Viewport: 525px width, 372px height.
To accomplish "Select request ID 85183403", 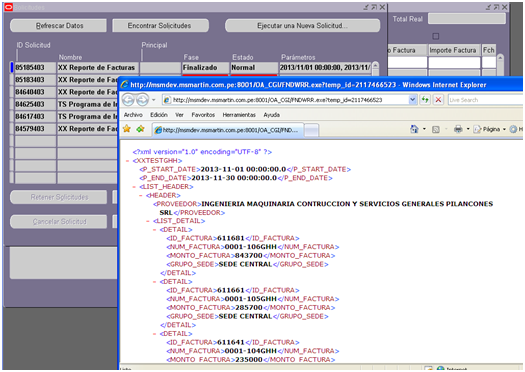I will (35, 80).
